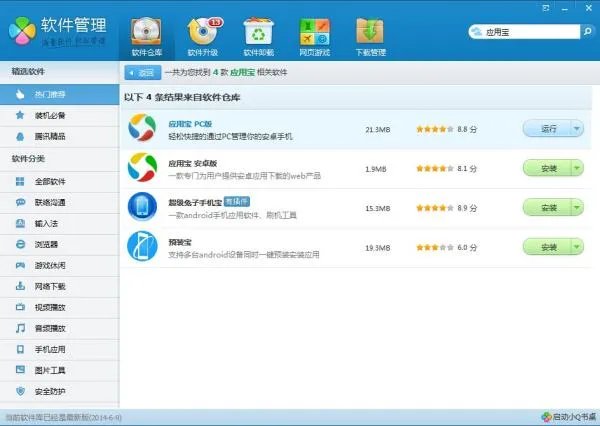Expand dropdown arrow next to 运行
The image size is (600, 426).
pyautogui.click(x=577, y=129)
